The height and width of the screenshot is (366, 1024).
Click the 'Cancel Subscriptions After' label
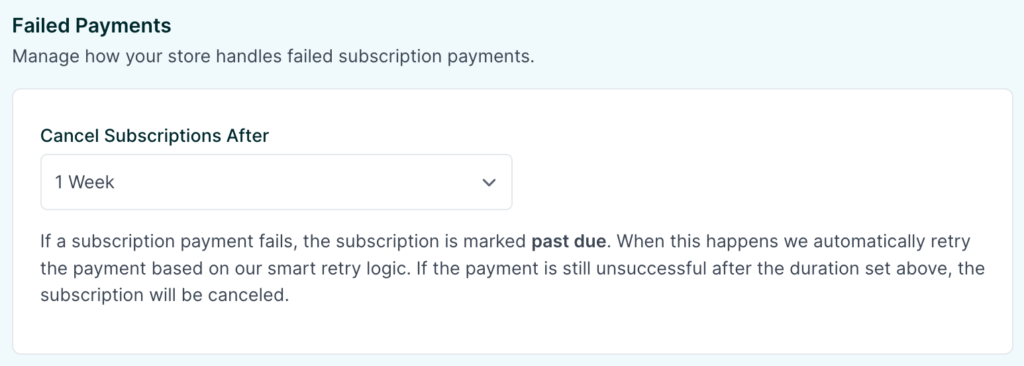(x=155, y=136)
